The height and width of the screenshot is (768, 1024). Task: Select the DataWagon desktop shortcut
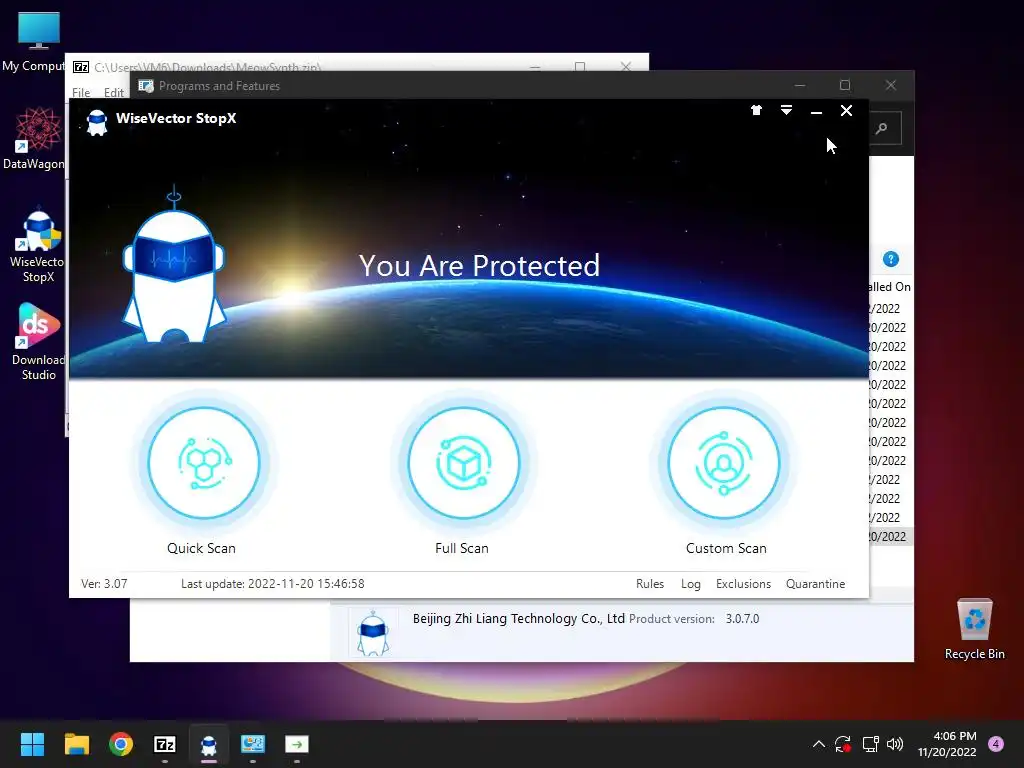[35, 139]
